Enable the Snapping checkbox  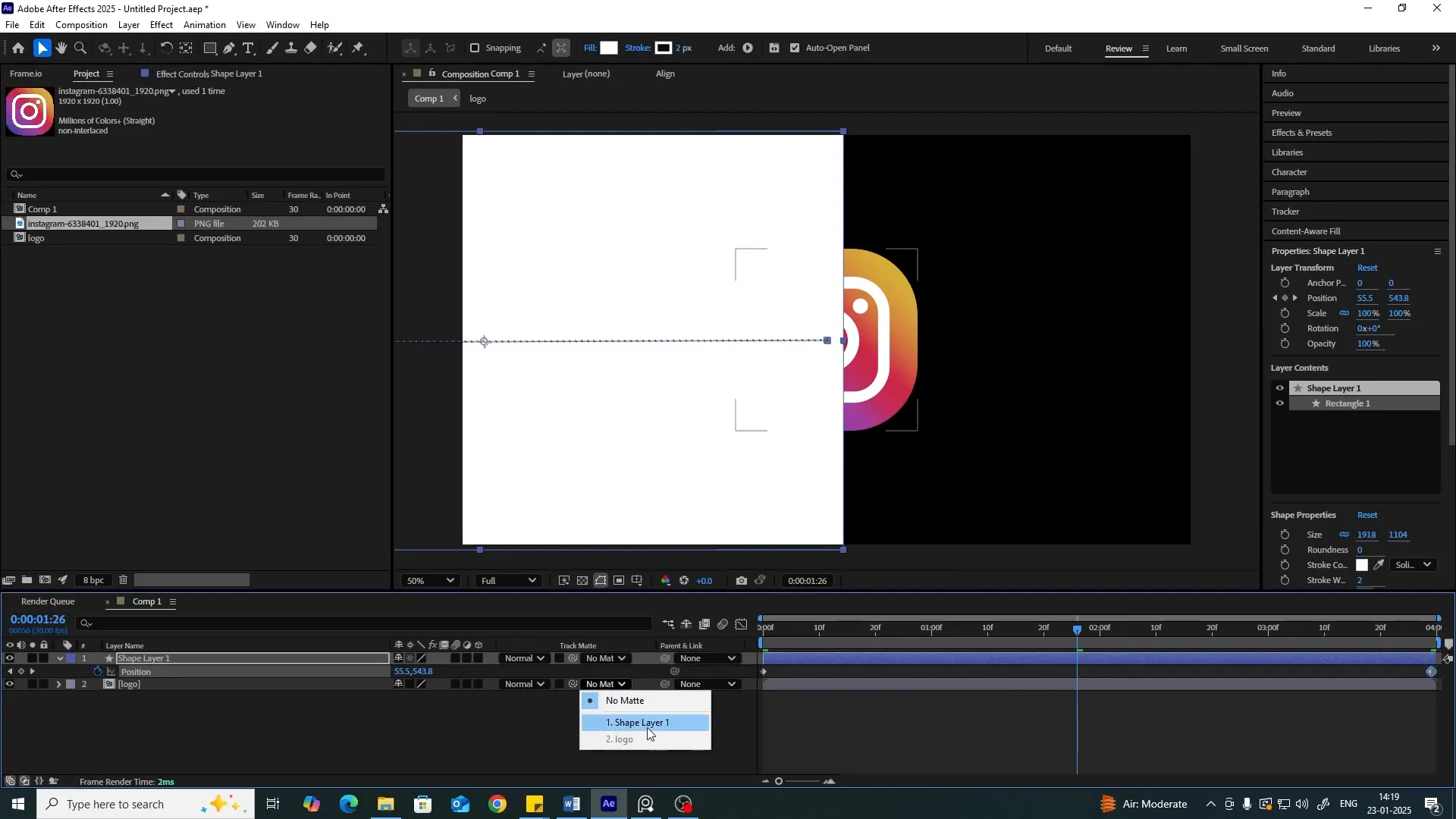(x=475, y=48)
